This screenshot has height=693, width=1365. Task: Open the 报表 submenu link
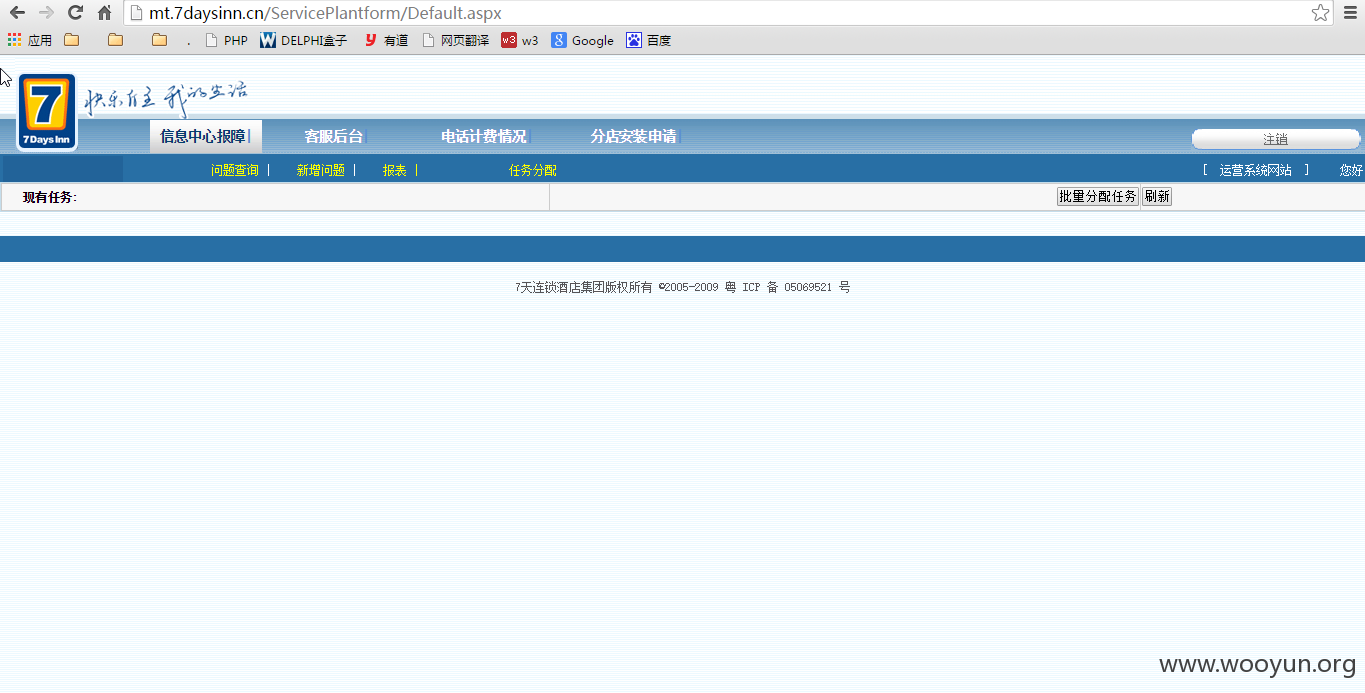point(394,170)
